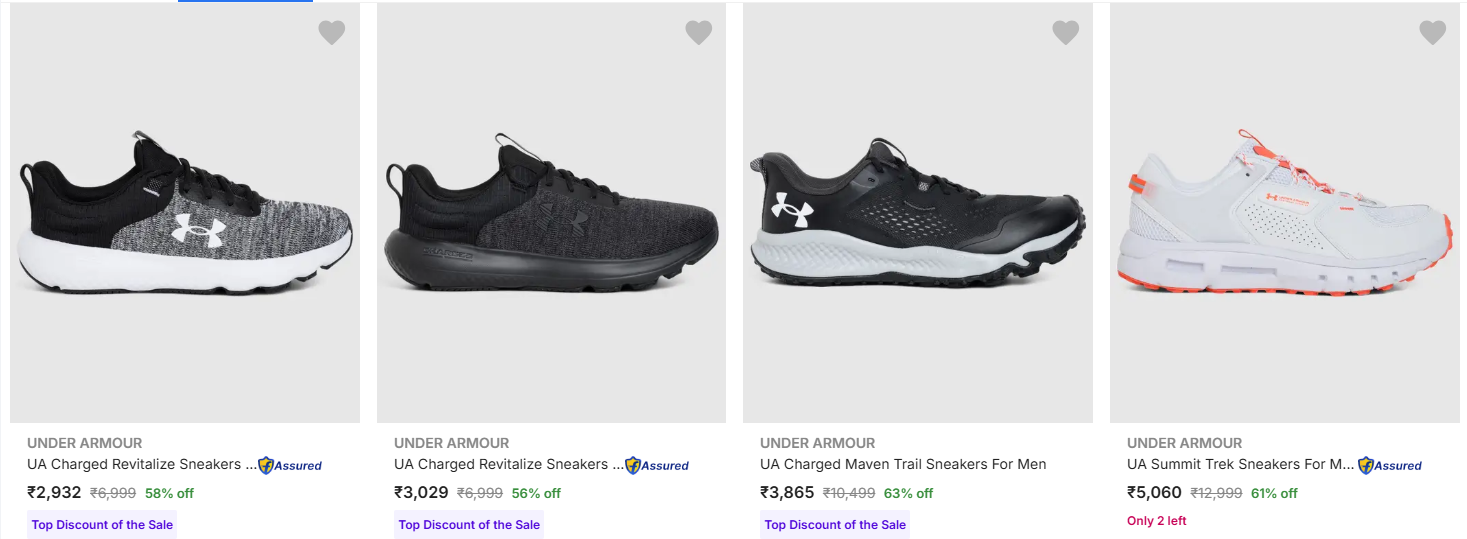Toggle wishlist heart on all-black Revitalize sneaker

pyautogui.click(x=698, y=33)
